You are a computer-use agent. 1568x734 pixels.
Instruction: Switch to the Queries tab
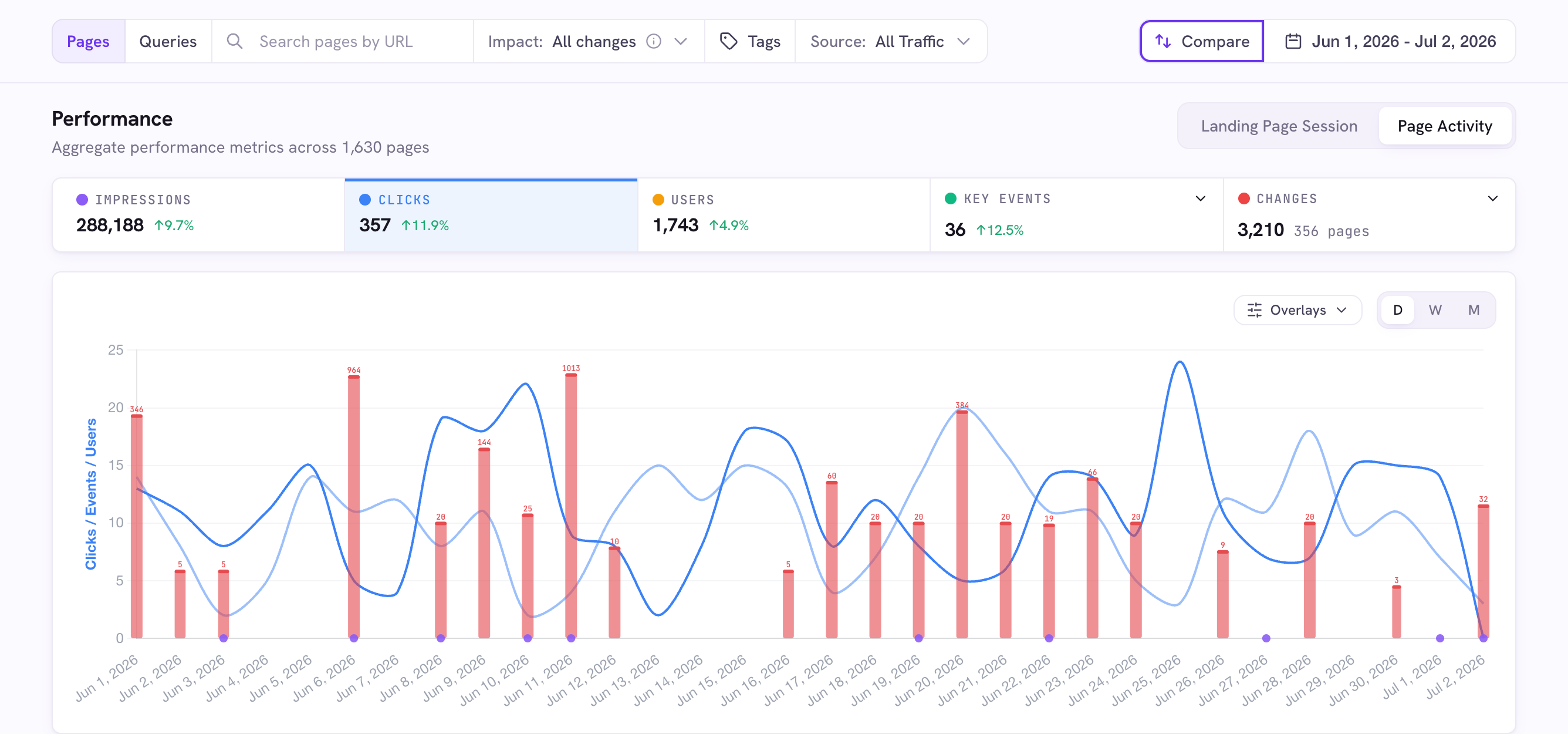tap(168, 42)
